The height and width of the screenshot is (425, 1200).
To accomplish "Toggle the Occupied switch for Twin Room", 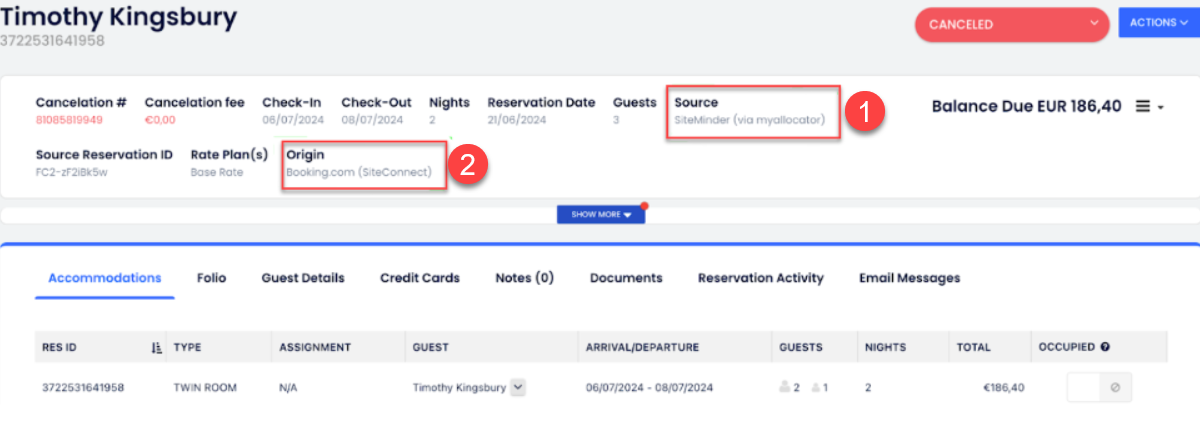I will point(1084,388).
